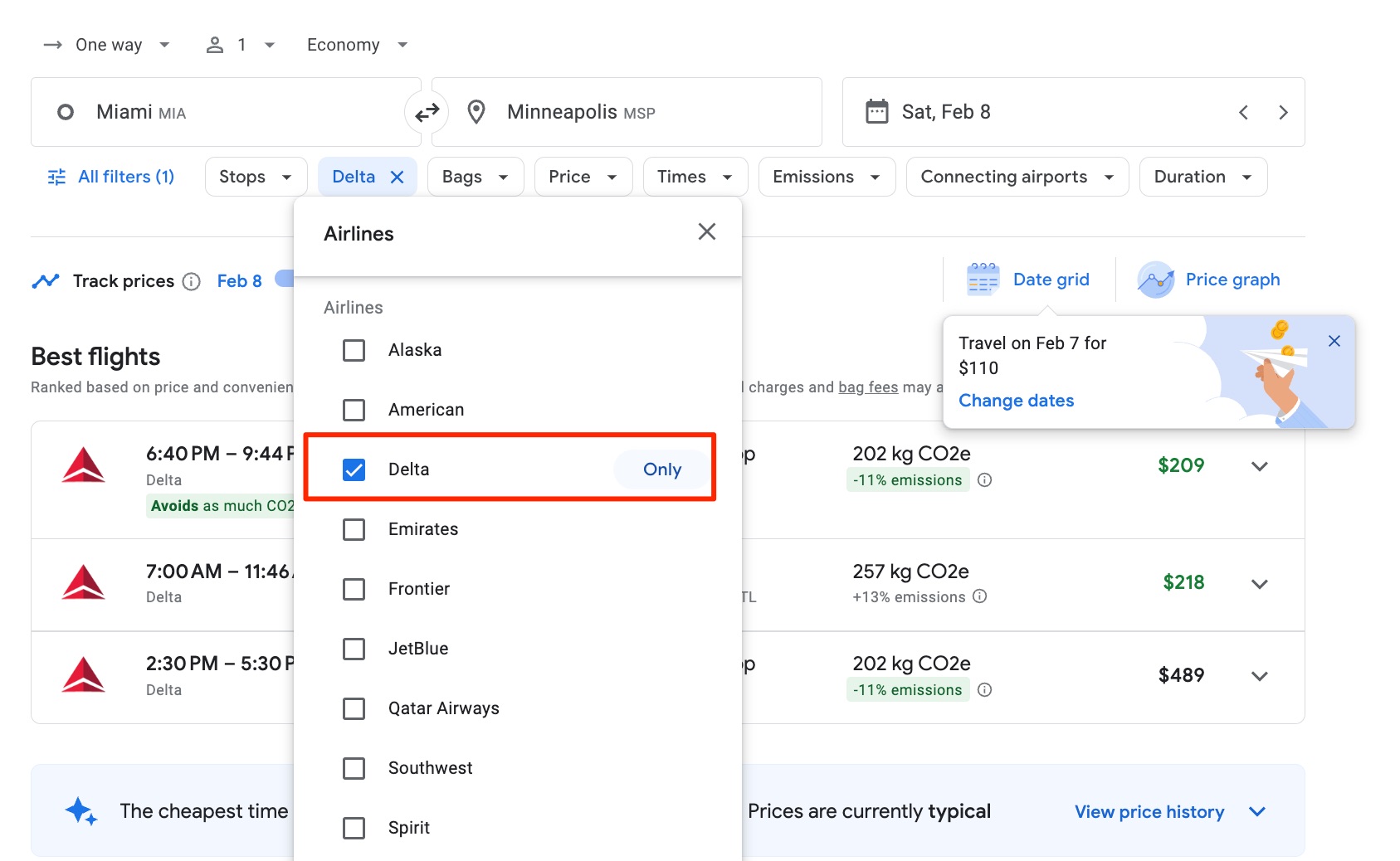Click the Track prices chart icon
This screenshot has width=1400, height=861.
tap(46, 280)
